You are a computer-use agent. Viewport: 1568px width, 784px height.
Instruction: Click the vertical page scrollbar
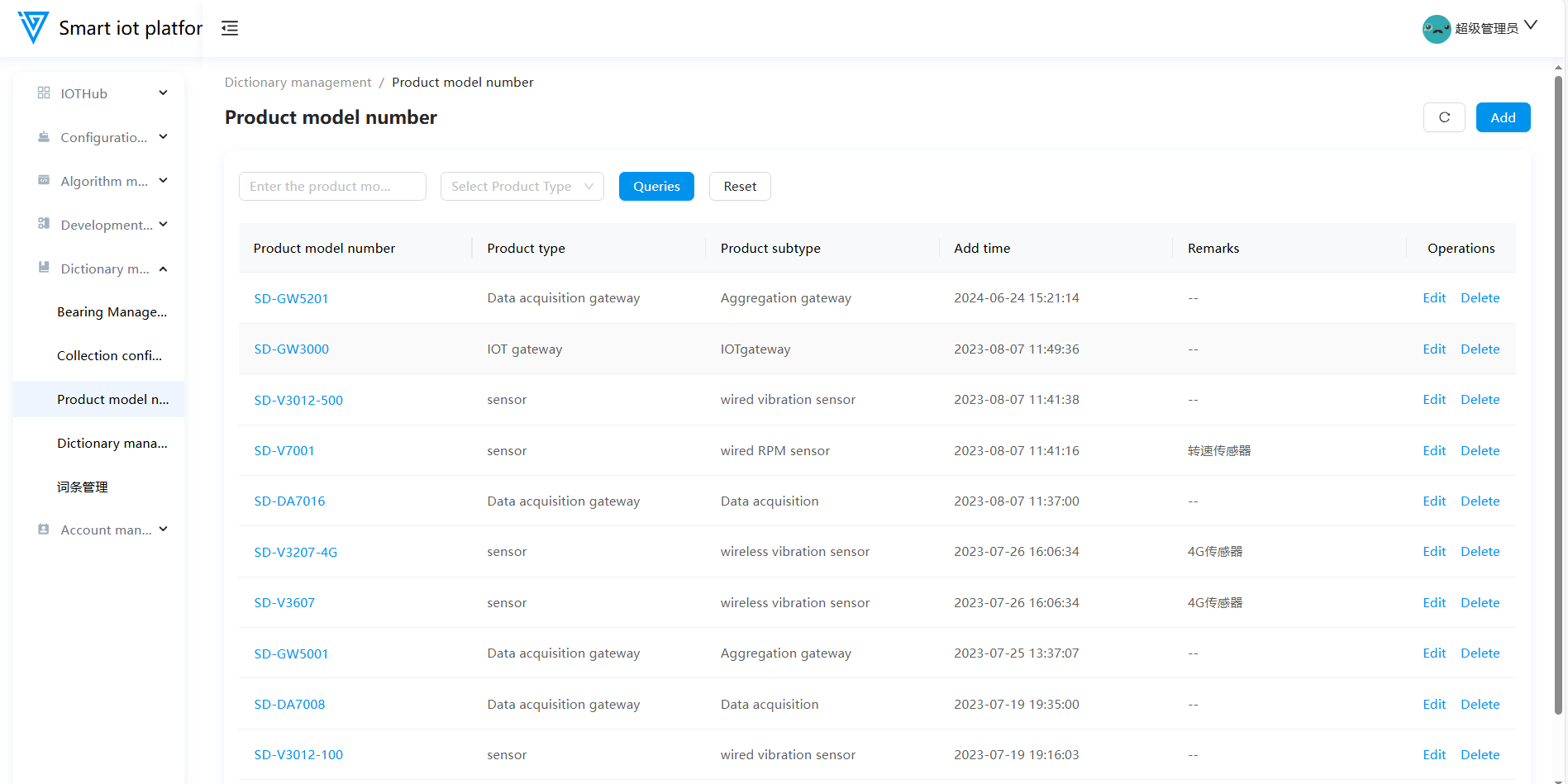click(x=1558, y=396)
